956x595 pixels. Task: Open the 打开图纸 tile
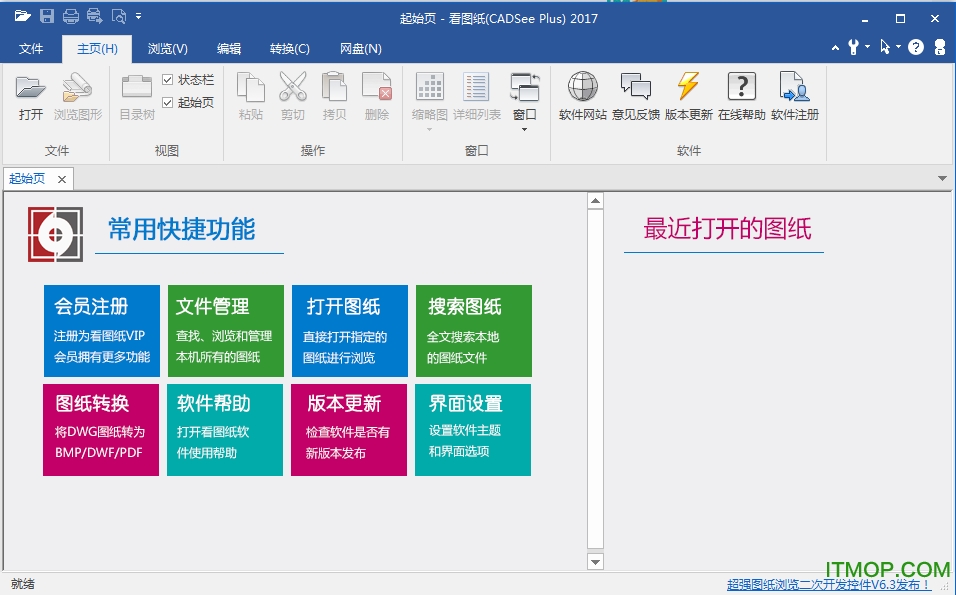[350, 331]
